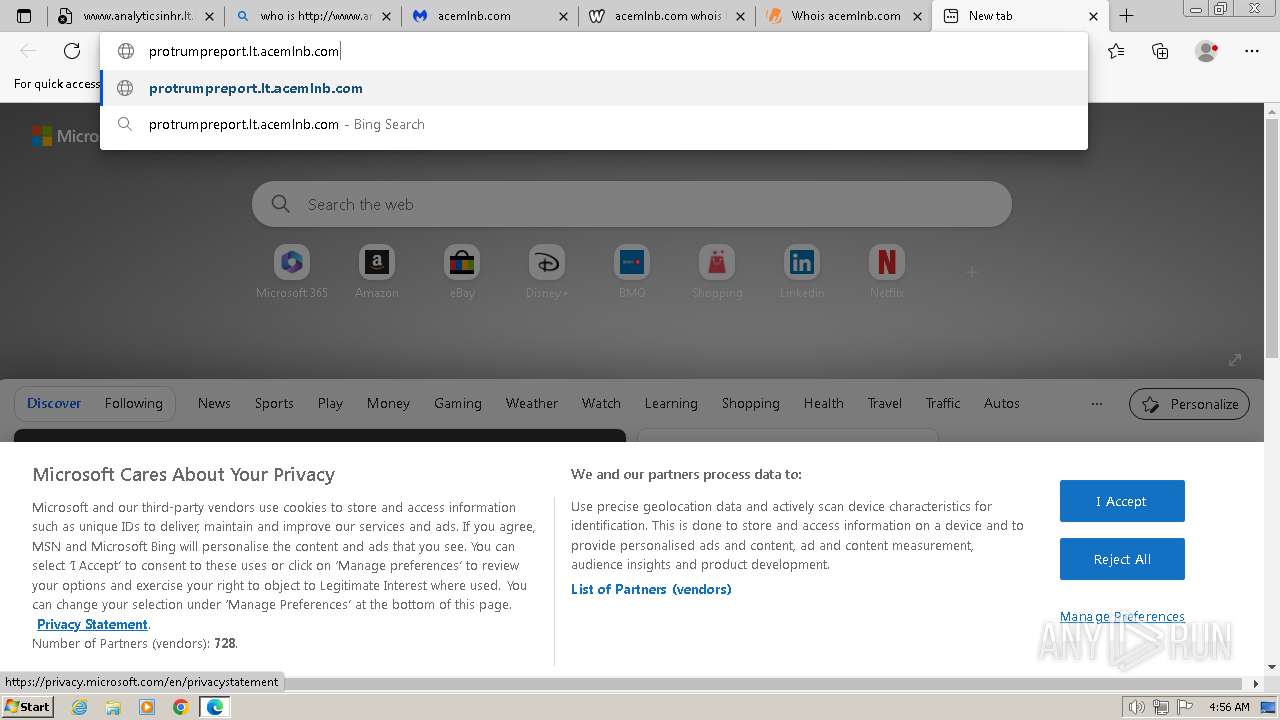
Task: Open List of Partners (vendors) link
Action: 651,589
